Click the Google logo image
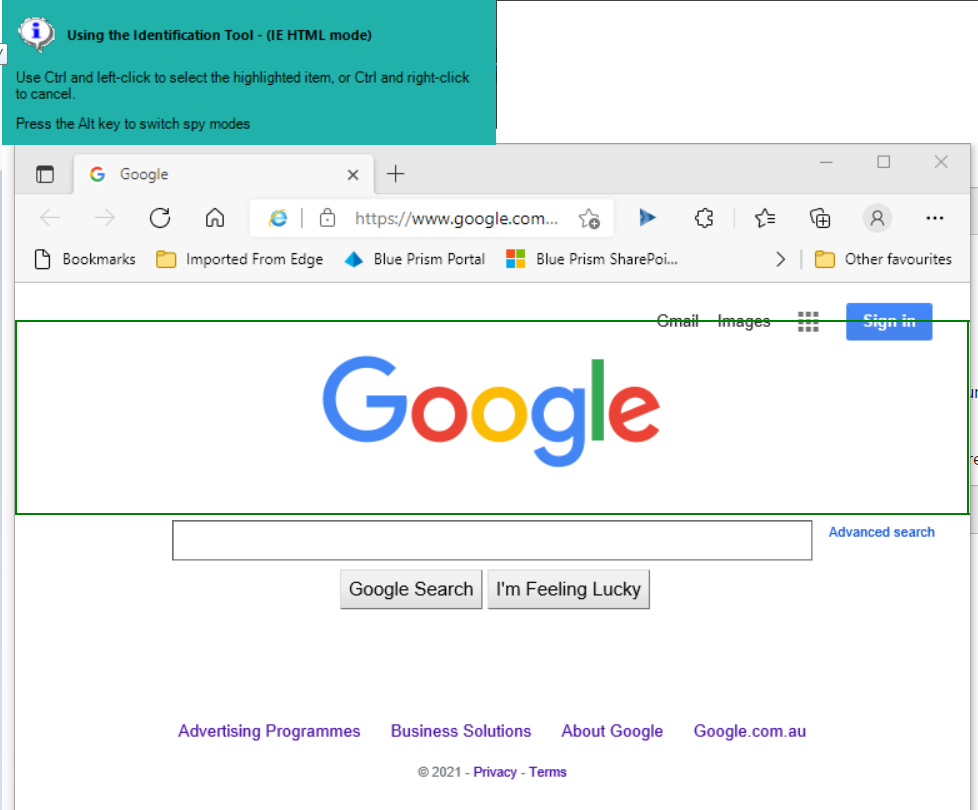The height and width of the screenshot is (810, 978). point(491,411)
